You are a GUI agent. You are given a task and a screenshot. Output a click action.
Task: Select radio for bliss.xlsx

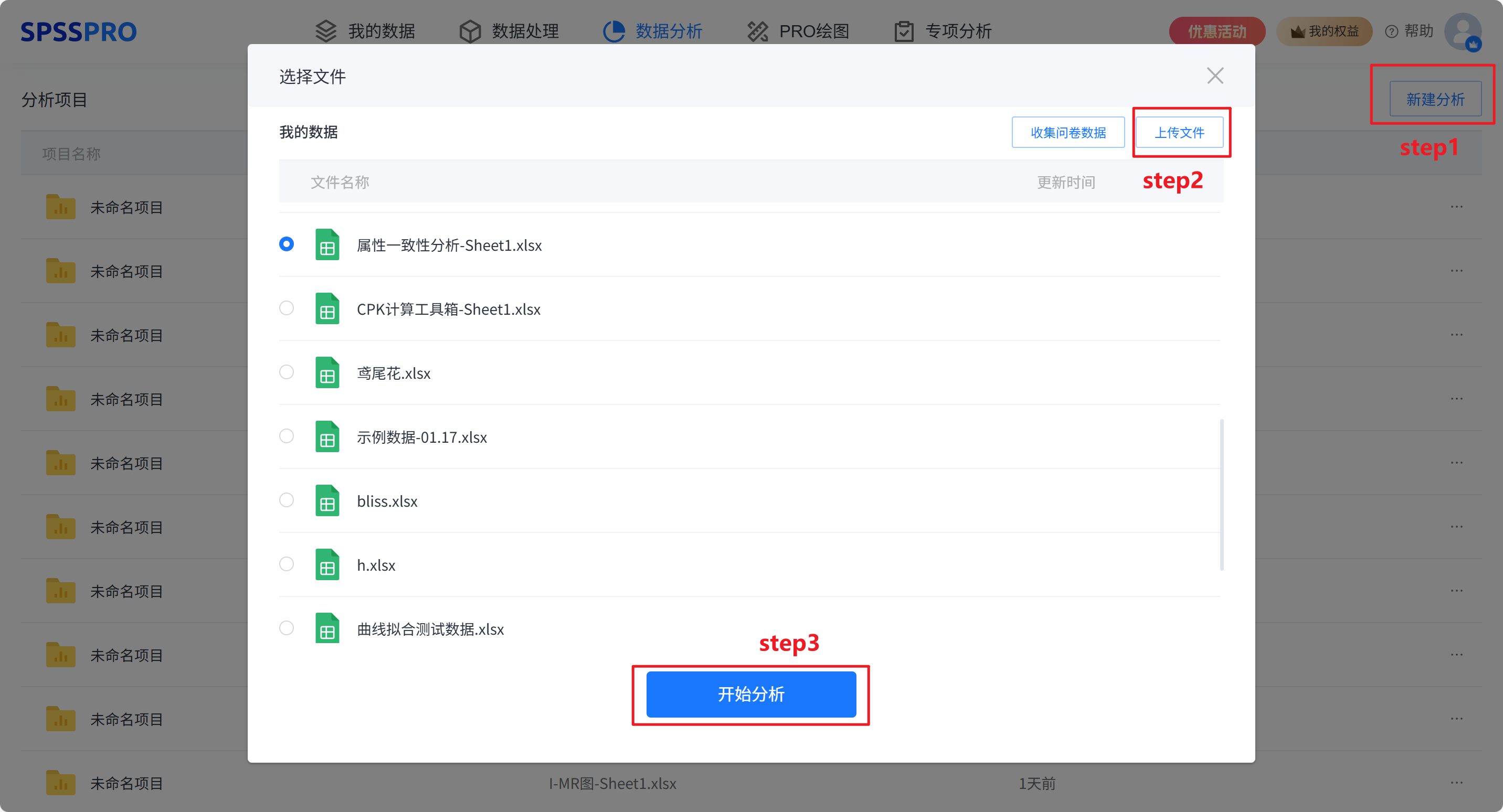pos(287,500)
